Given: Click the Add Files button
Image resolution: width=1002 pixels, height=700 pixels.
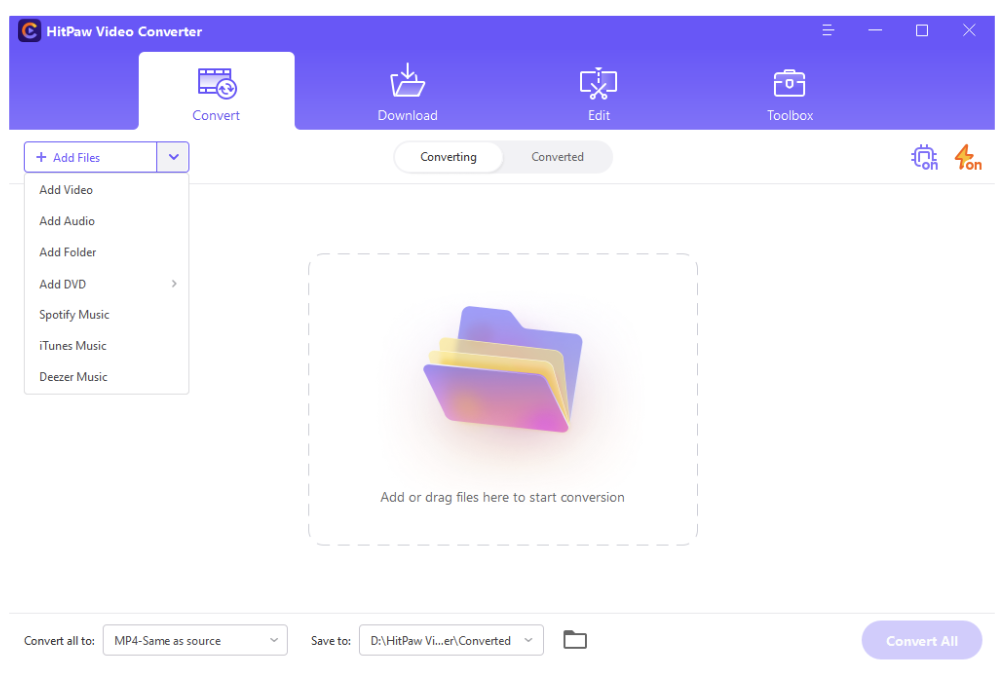Looking at the screenshot, I should pos(91,157).
